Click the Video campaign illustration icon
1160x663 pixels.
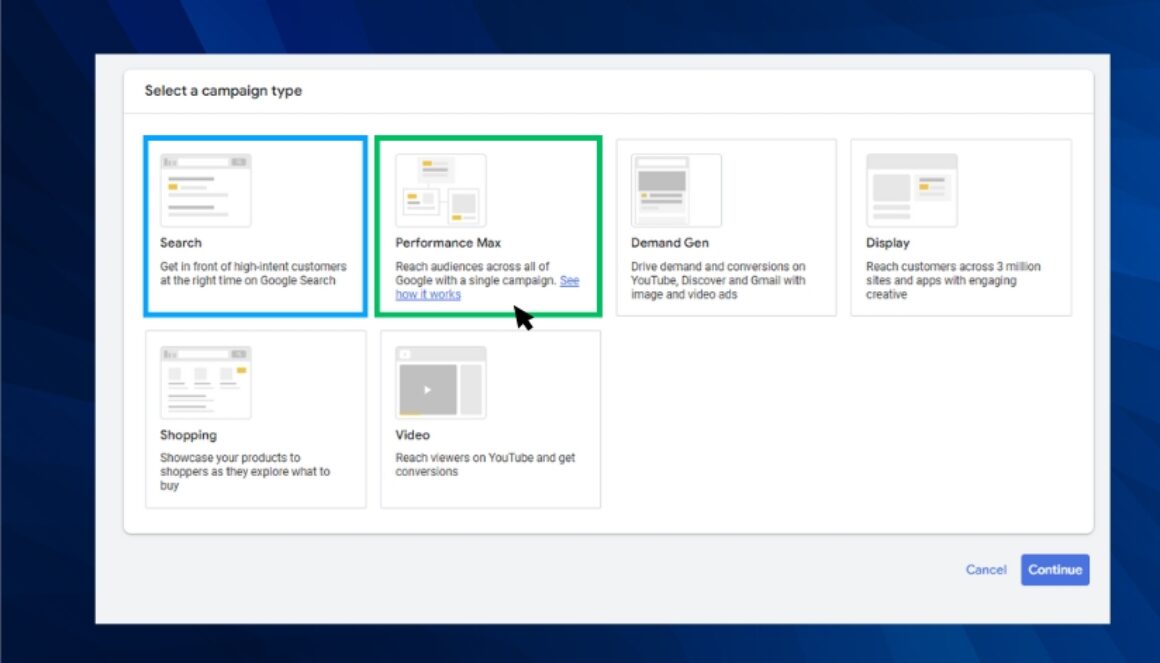pos(441,383)
